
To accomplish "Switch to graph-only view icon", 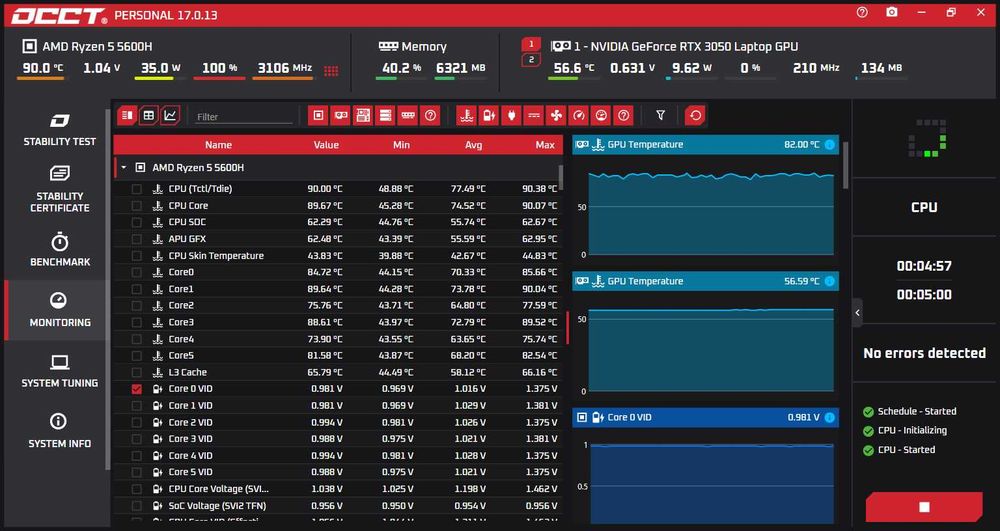I will point(170,115).
